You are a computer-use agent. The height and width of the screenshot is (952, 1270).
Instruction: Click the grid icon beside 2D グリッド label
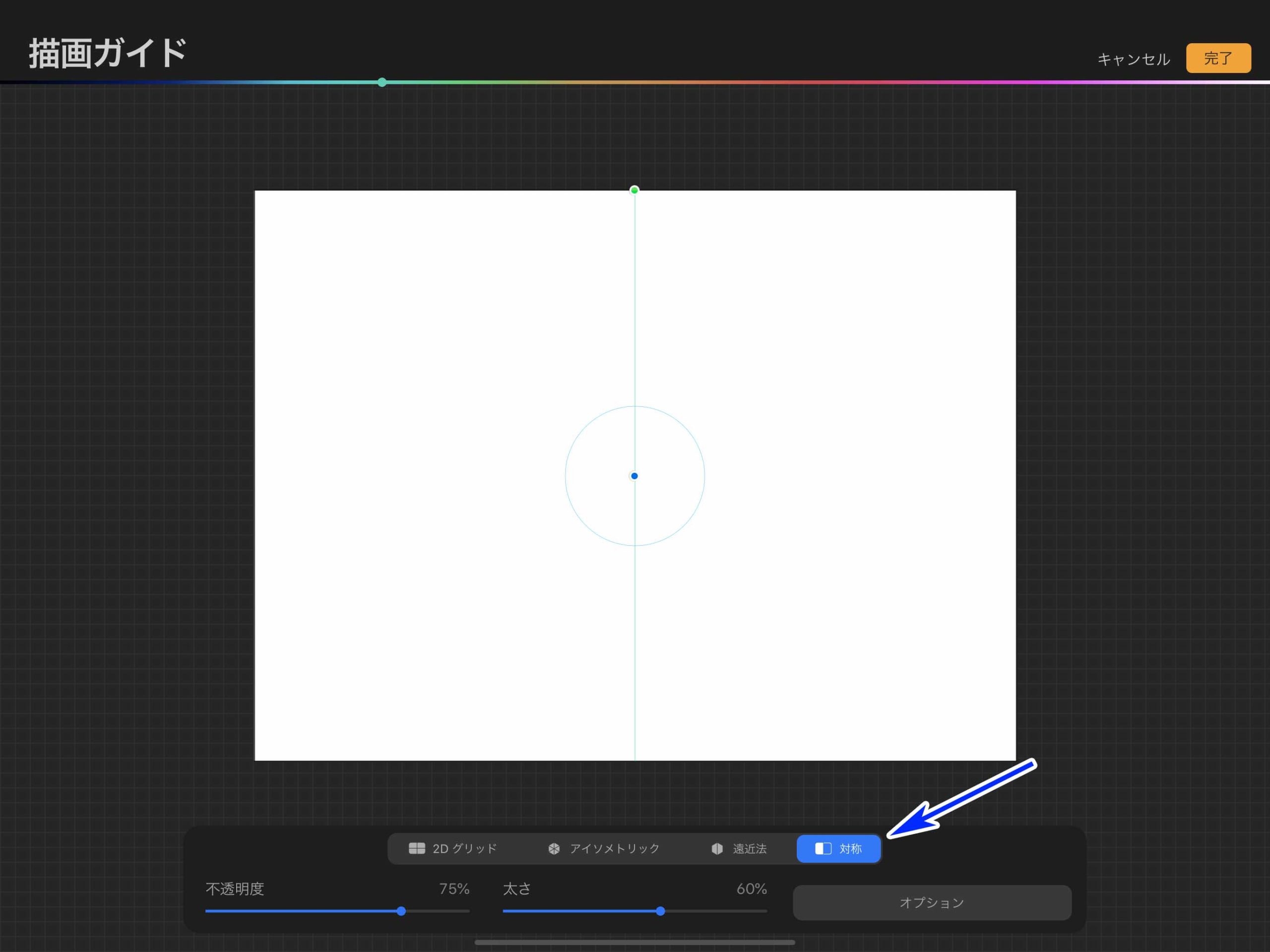tap(417, 849)
